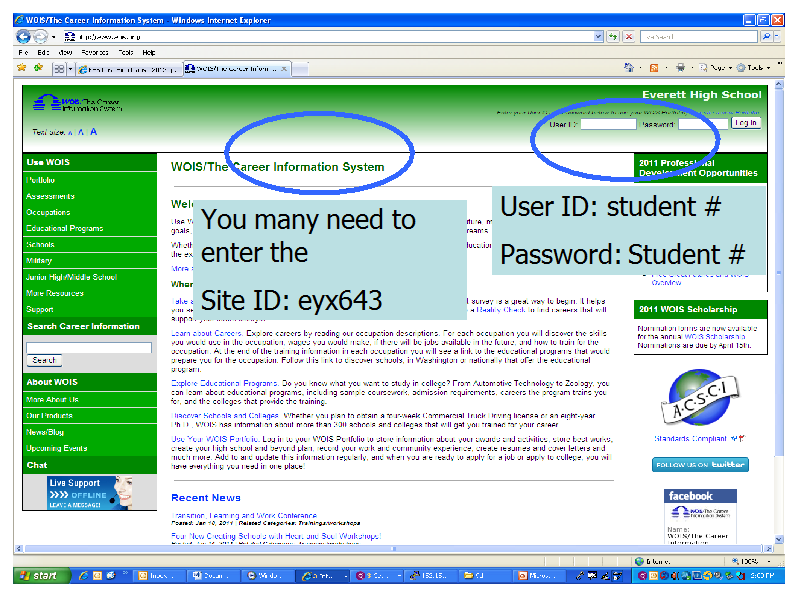The width and height of the screenshot is (800, 600).
Task: Click the Internet Explorer quick launch icon
Action: [84, 576]
